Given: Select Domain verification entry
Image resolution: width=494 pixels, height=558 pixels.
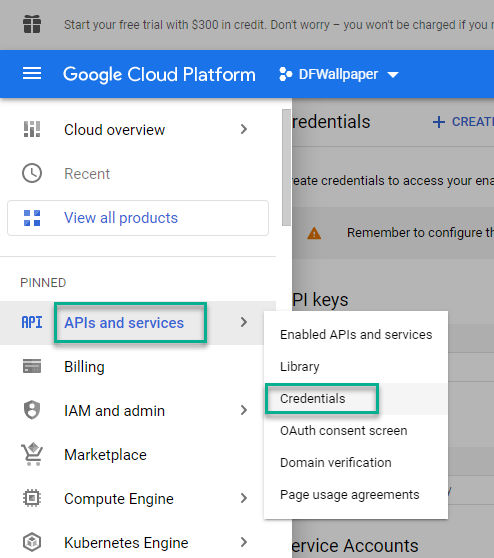Looking at the screenshot, I should [x=356, y=463].
